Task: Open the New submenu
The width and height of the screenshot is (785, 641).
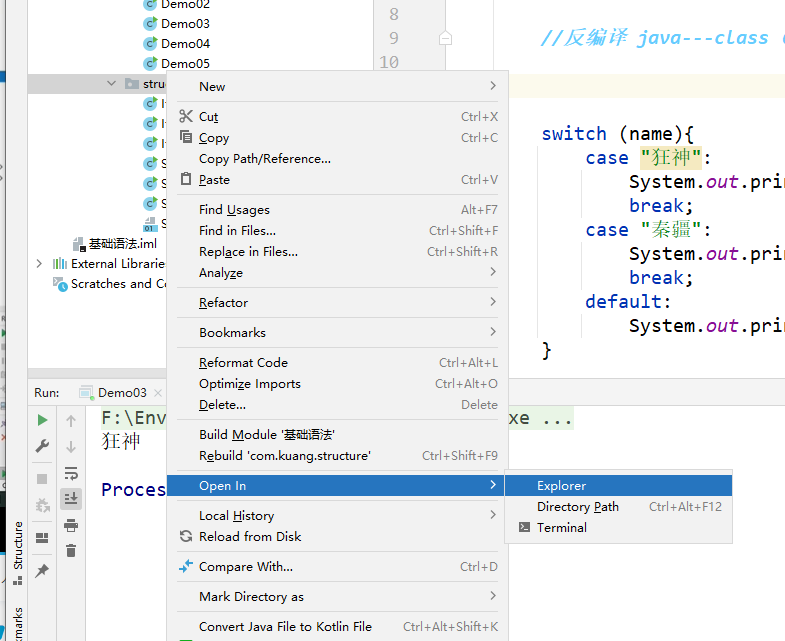Action: pyautogui.click(x=337, y=87)
